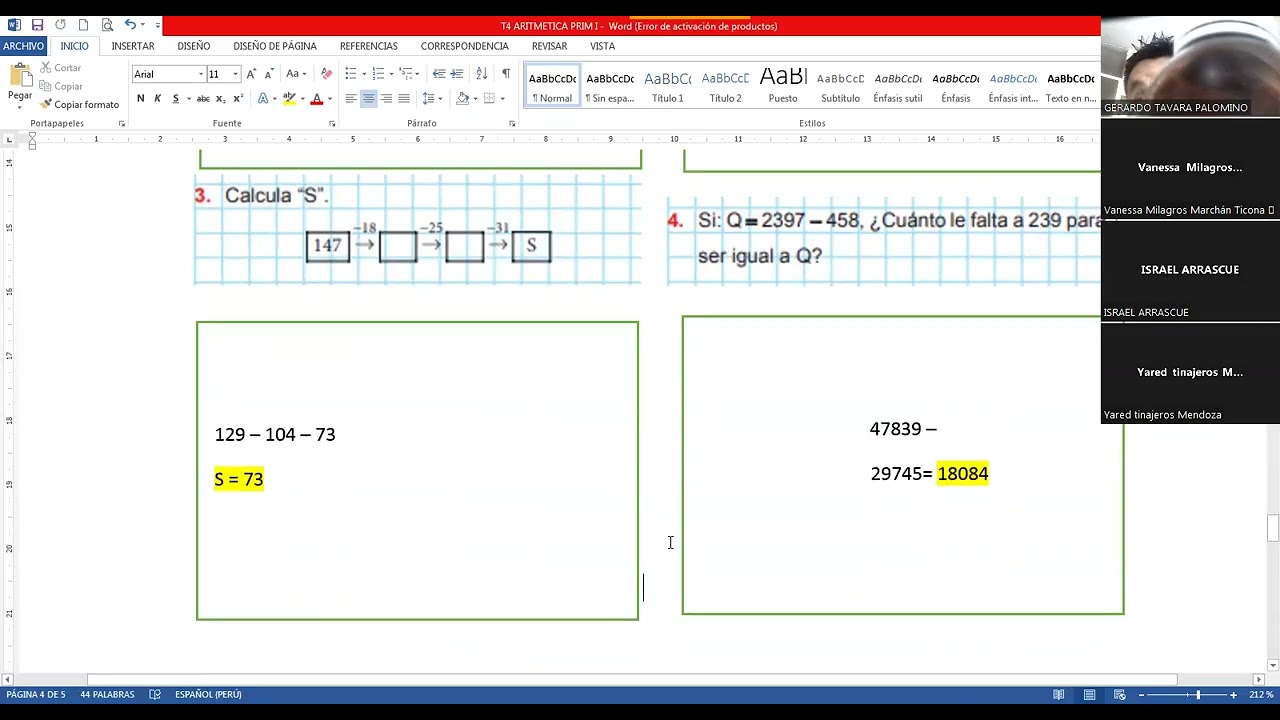
Task: Undo the last action
Action: (x=130, y=25)
